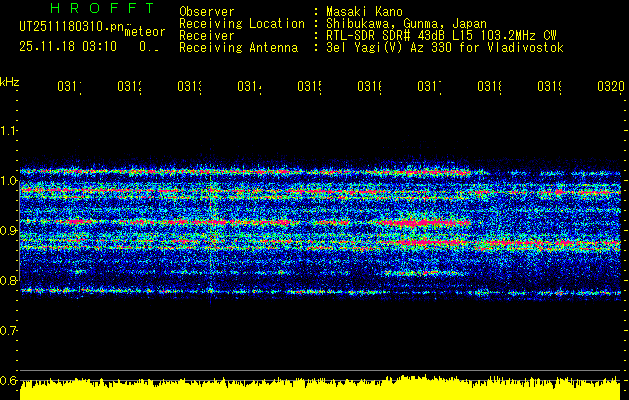Image resolution: width=629 pixels, height=400 pixels.
Task: Click Shibukawa, Gunma, Japan text
Action: pos(406,24)
